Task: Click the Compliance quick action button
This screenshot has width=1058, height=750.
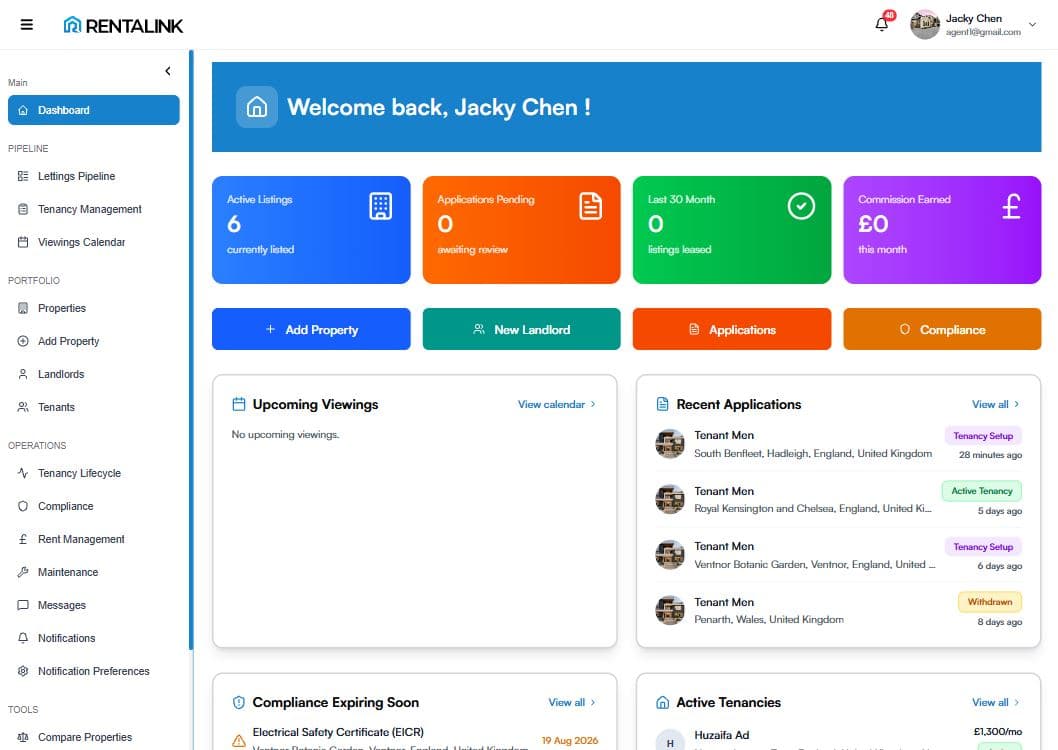Action: point(943,329)
